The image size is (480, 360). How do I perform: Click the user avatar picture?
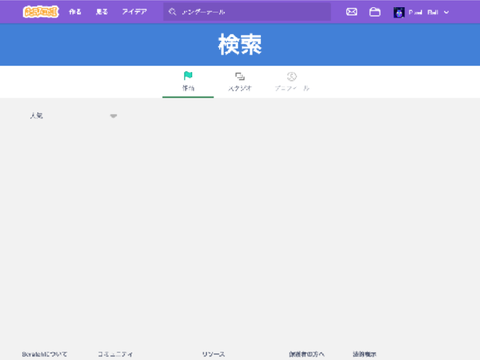399,12
